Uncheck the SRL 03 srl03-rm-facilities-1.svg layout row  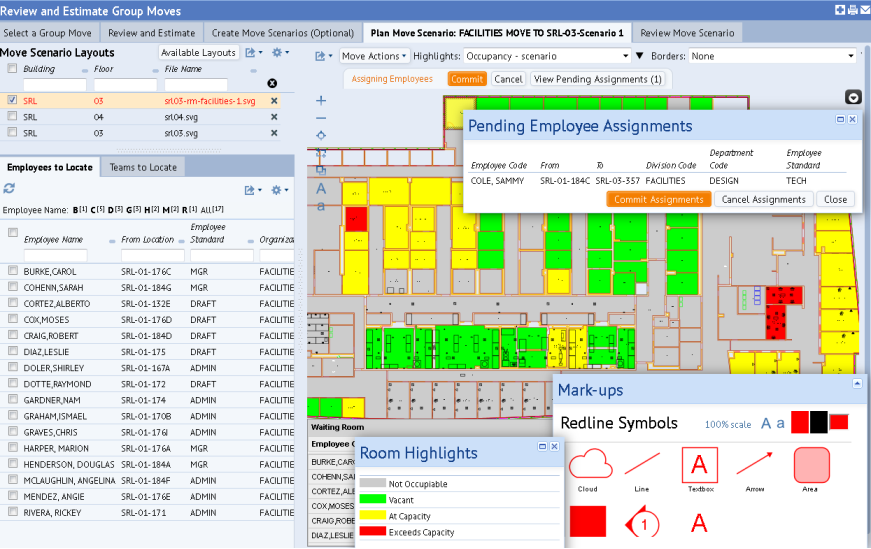12,101
